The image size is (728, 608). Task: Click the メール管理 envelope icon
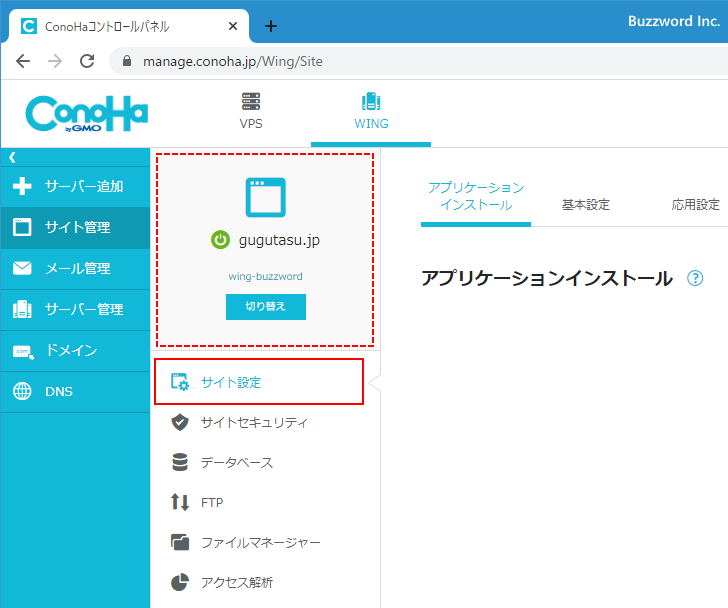[x=22, y=269]
